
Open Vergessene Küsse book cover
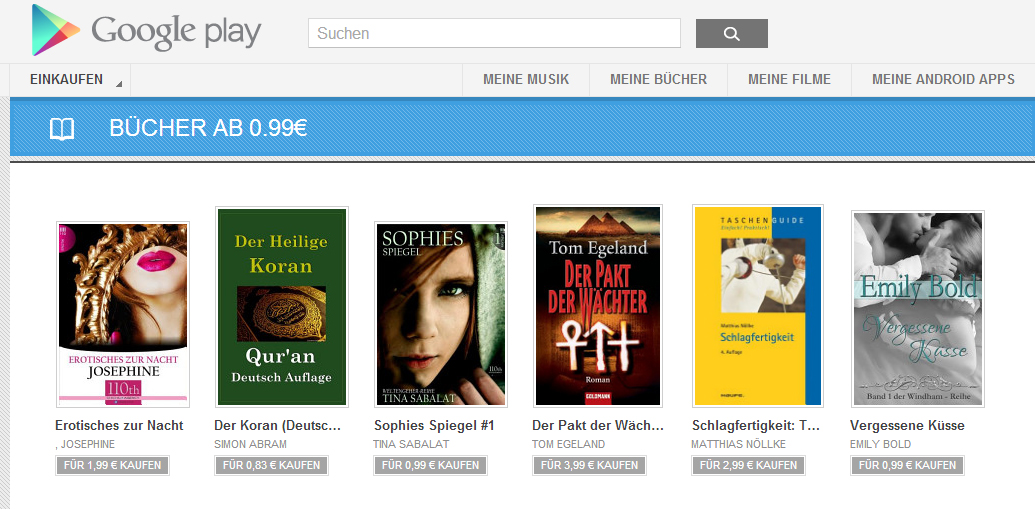pyautogui.click(x=918, y=309)
